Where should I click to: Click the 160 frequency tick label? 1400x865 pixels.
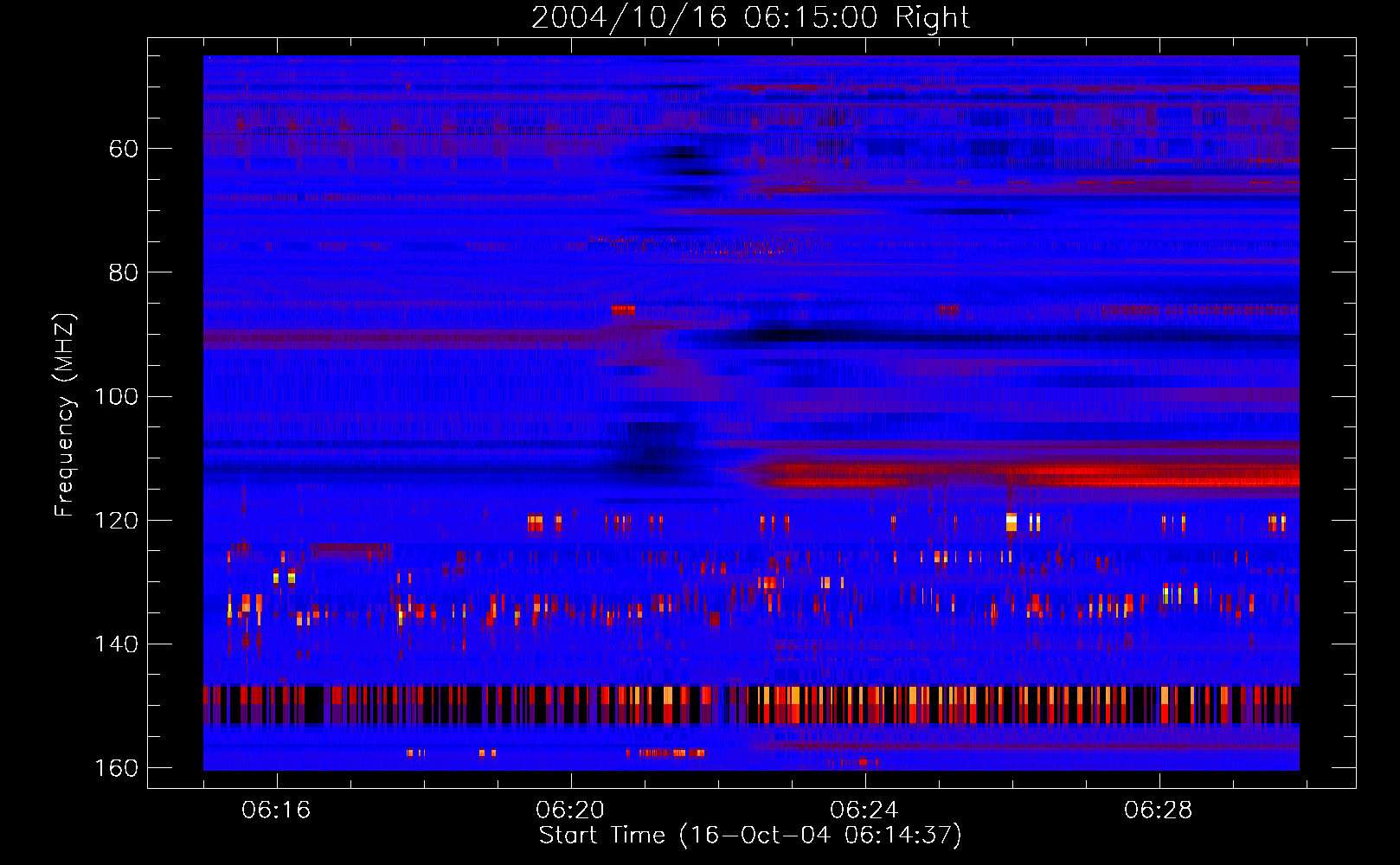point(116,768)
